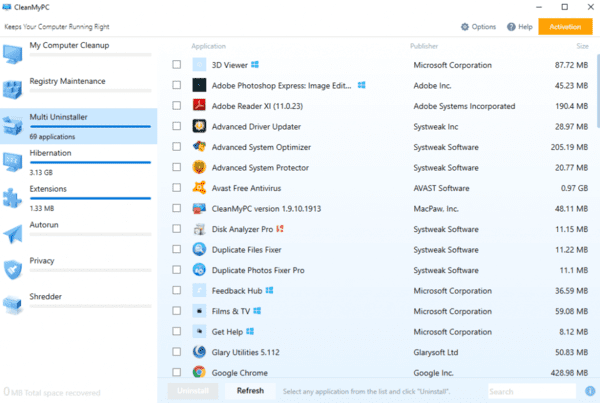Check the Advanced Driver Updater checkbox
Viewport: 600px width, 403px height.
(x=176, y=126)
